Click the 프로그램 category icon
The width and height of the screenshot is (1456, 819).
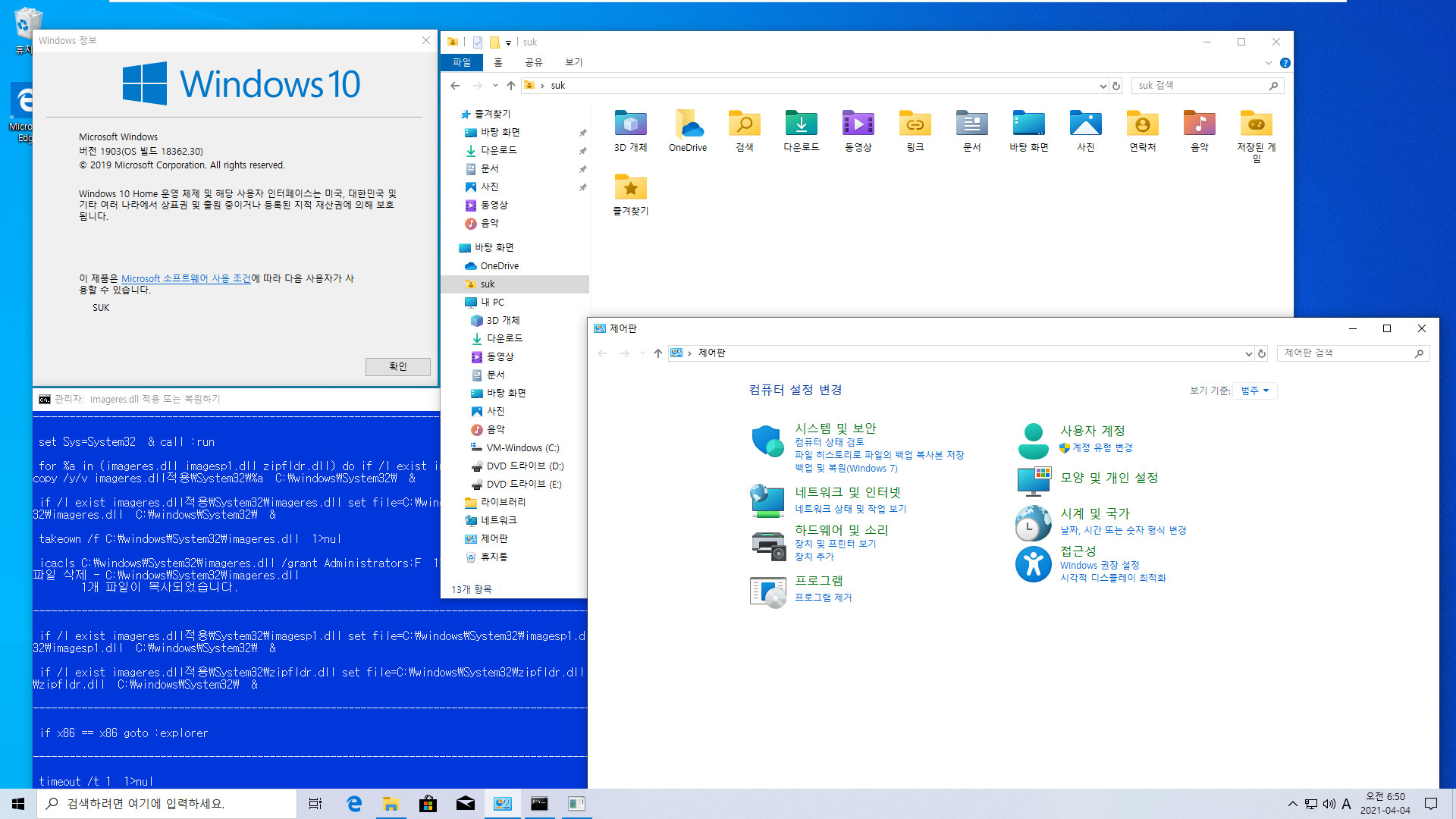[x=767, y=591]
